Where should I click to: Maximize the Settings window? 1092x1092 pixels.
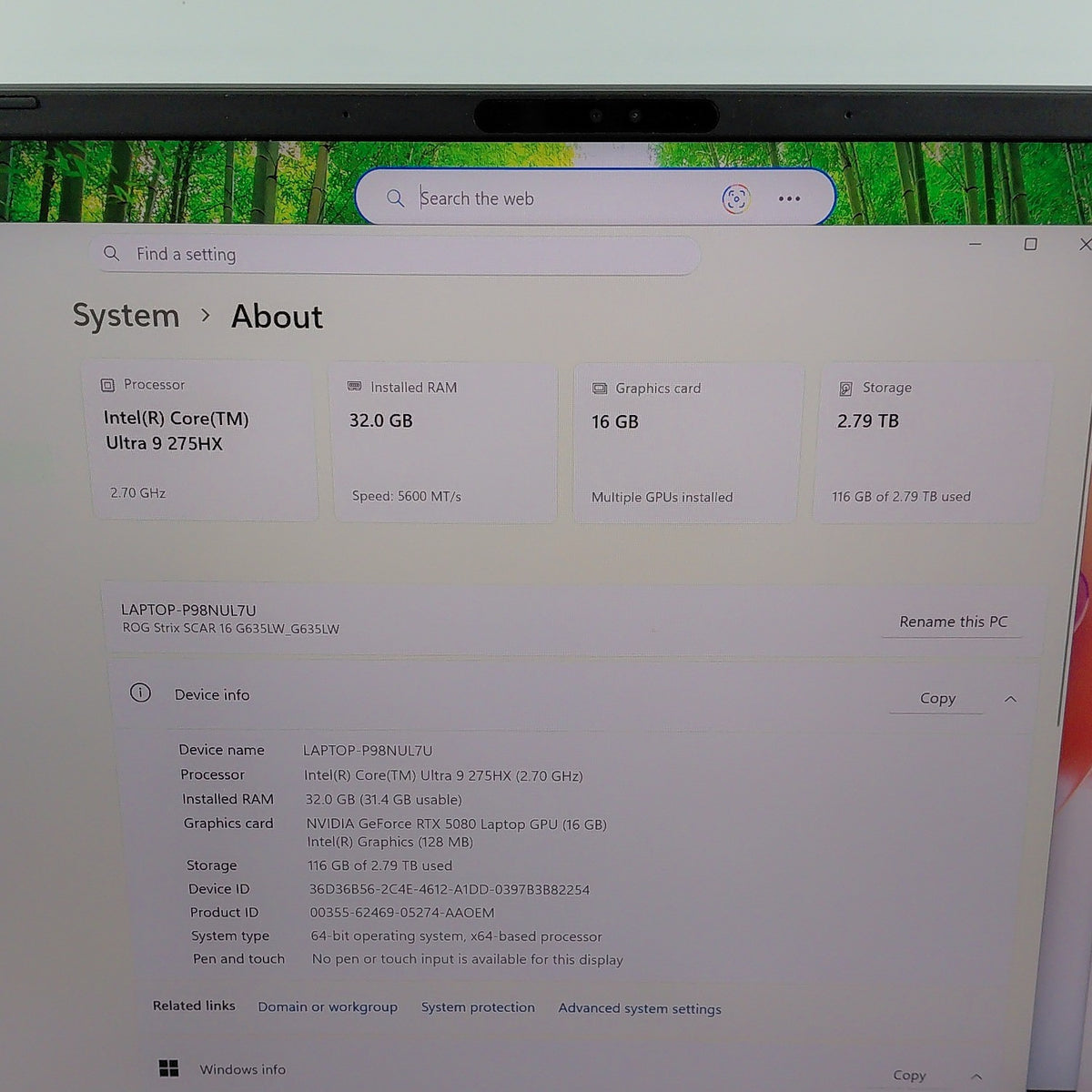(1030, 244)
